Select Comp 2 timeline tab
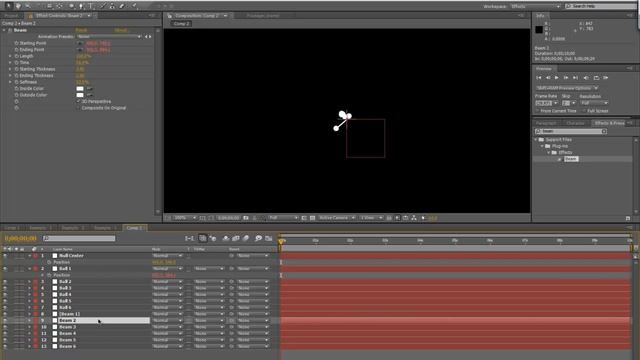The width and height of the screenshot is (640, 360). pos(135,228)
